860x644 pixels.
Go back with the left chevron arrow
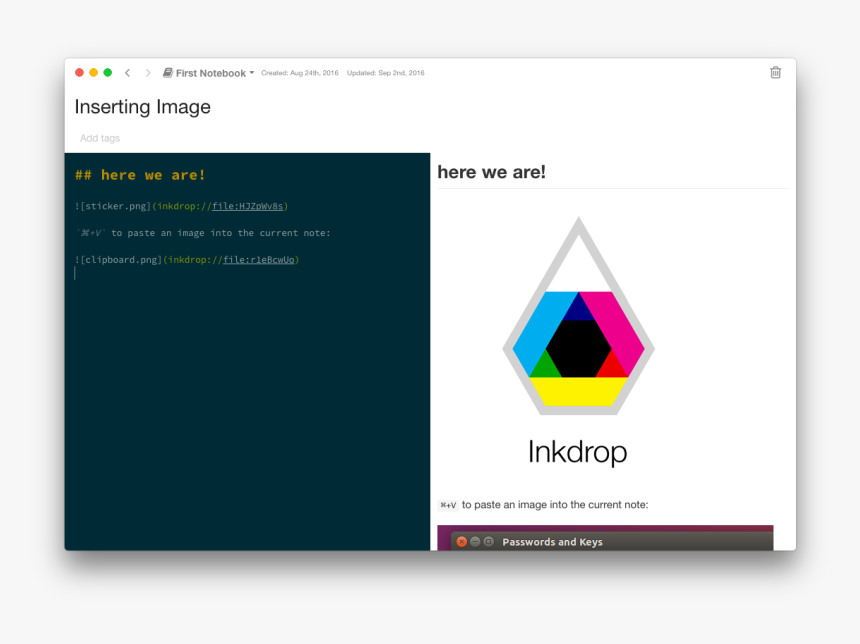pyautogui.click(x=127, y=72)
